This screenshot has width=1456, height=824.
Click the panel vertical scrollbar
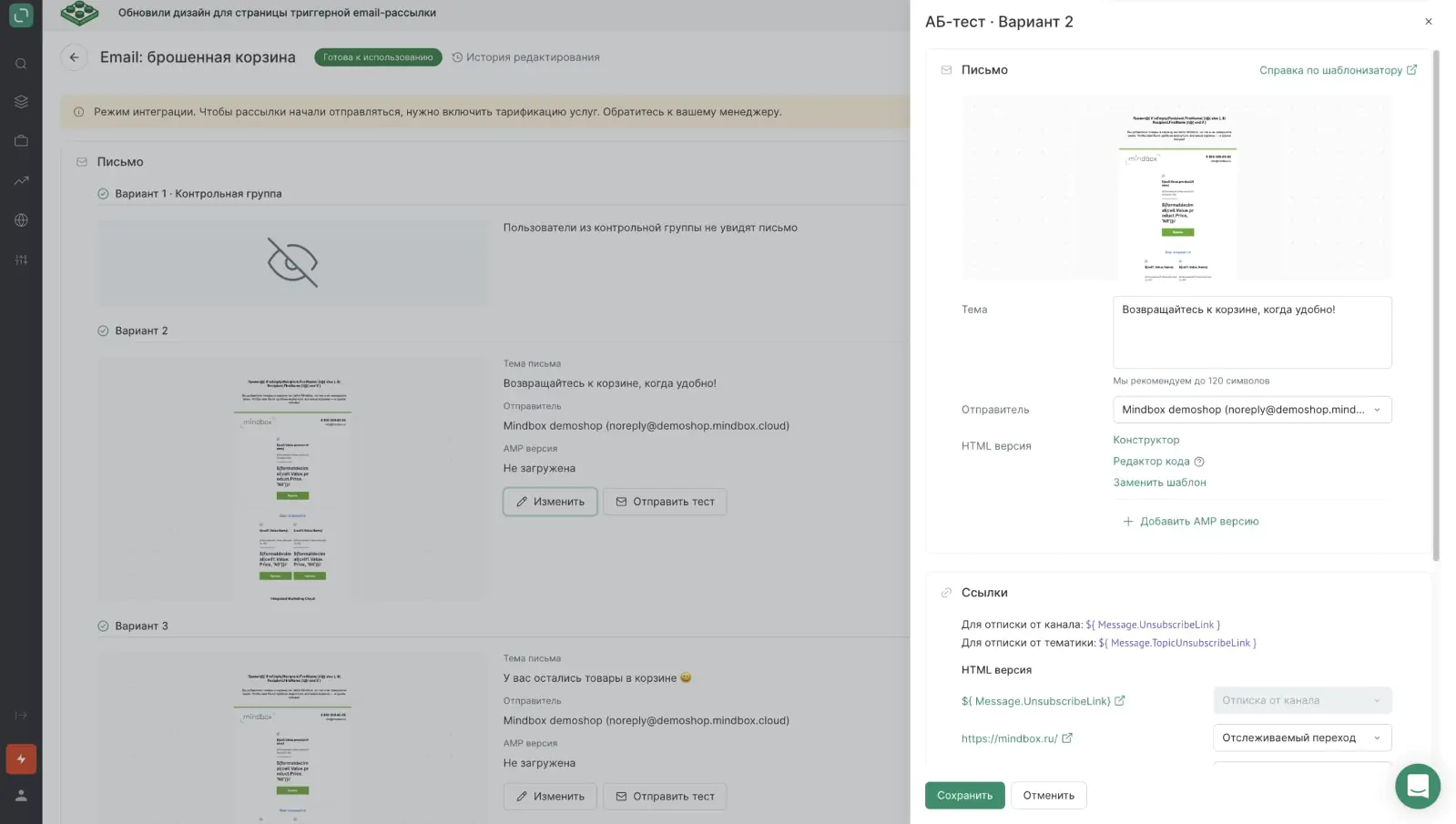[1436, 306]
